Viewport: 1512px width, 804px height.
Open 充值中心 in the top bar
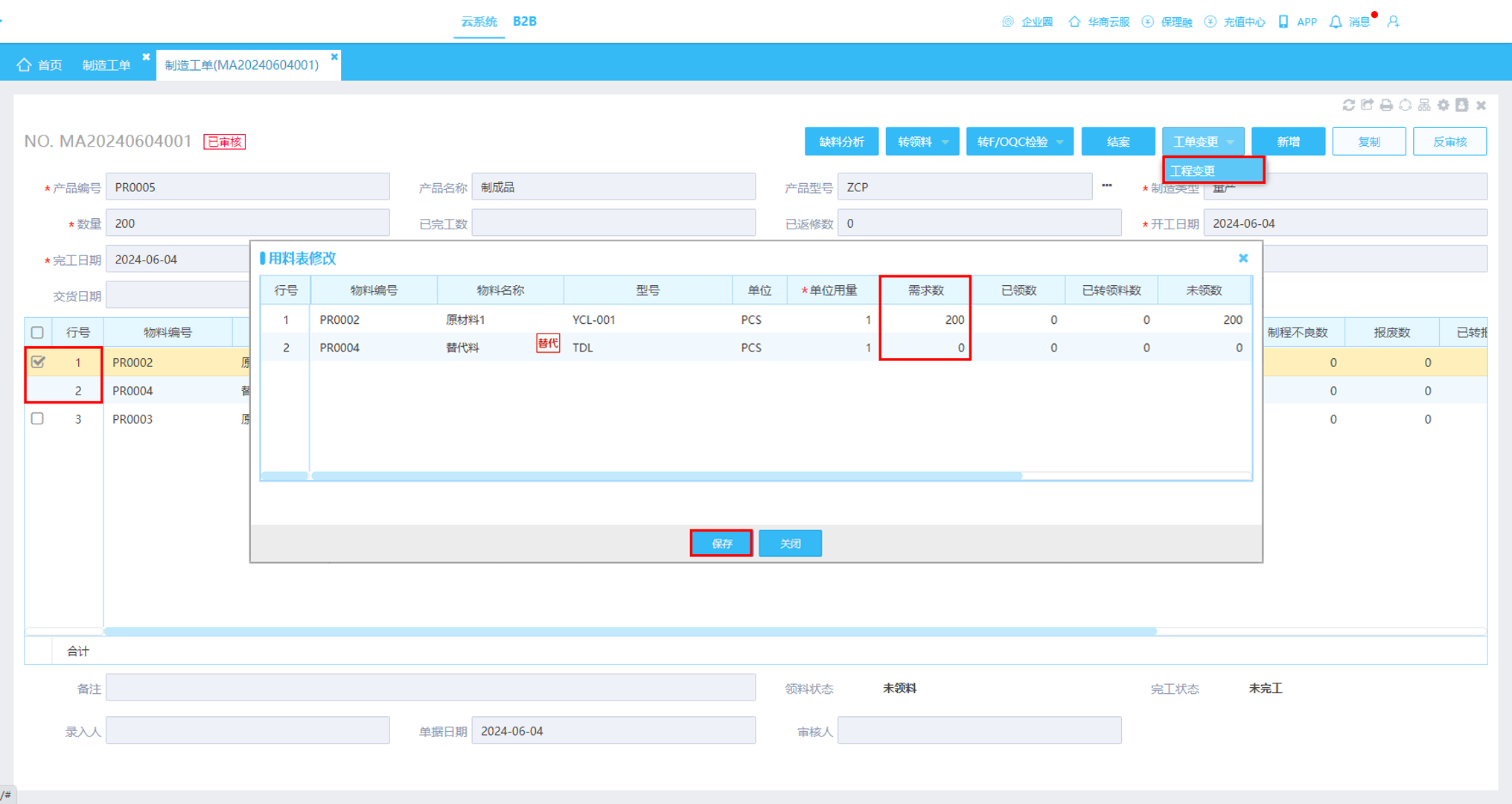[1234, 22]
